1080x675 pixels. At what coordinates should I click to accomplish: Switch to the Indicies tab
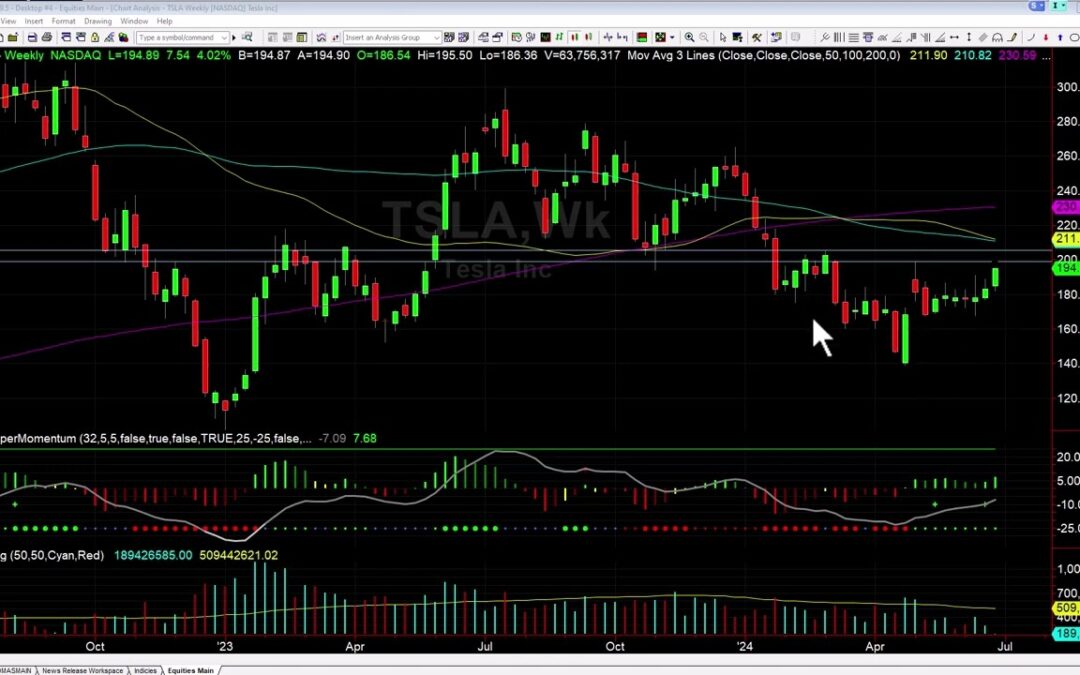pyautogui.click(x=145, y=671)
